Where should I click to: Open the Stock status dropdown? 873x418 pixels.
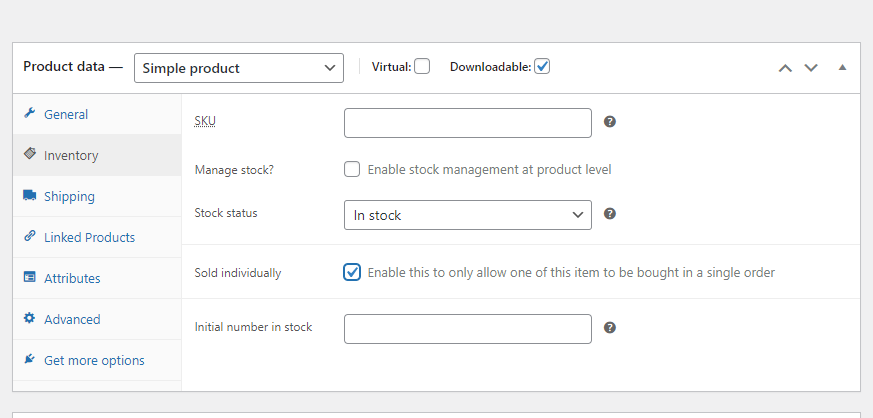[x=467, y=215]
